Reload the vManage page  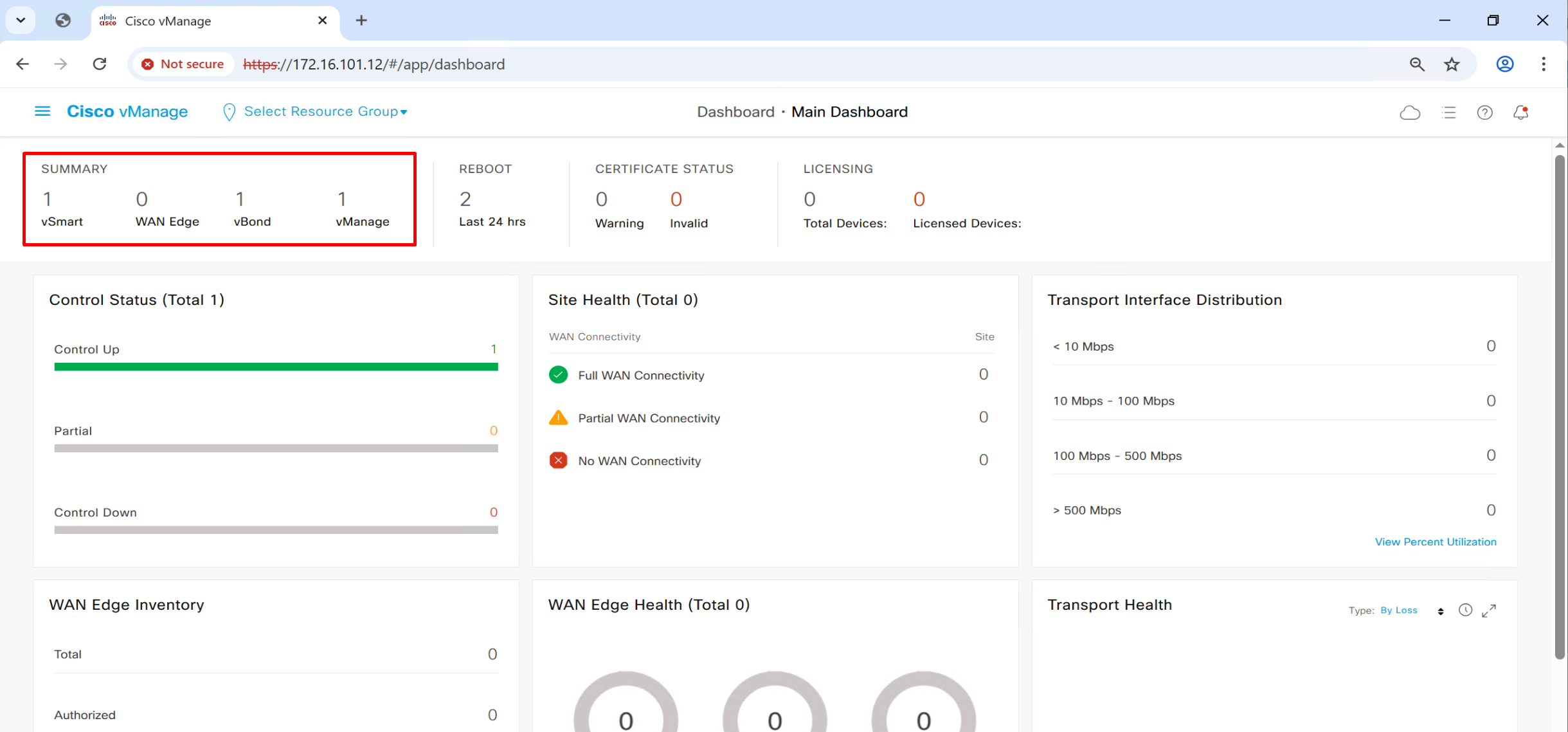tap(100, 64)
